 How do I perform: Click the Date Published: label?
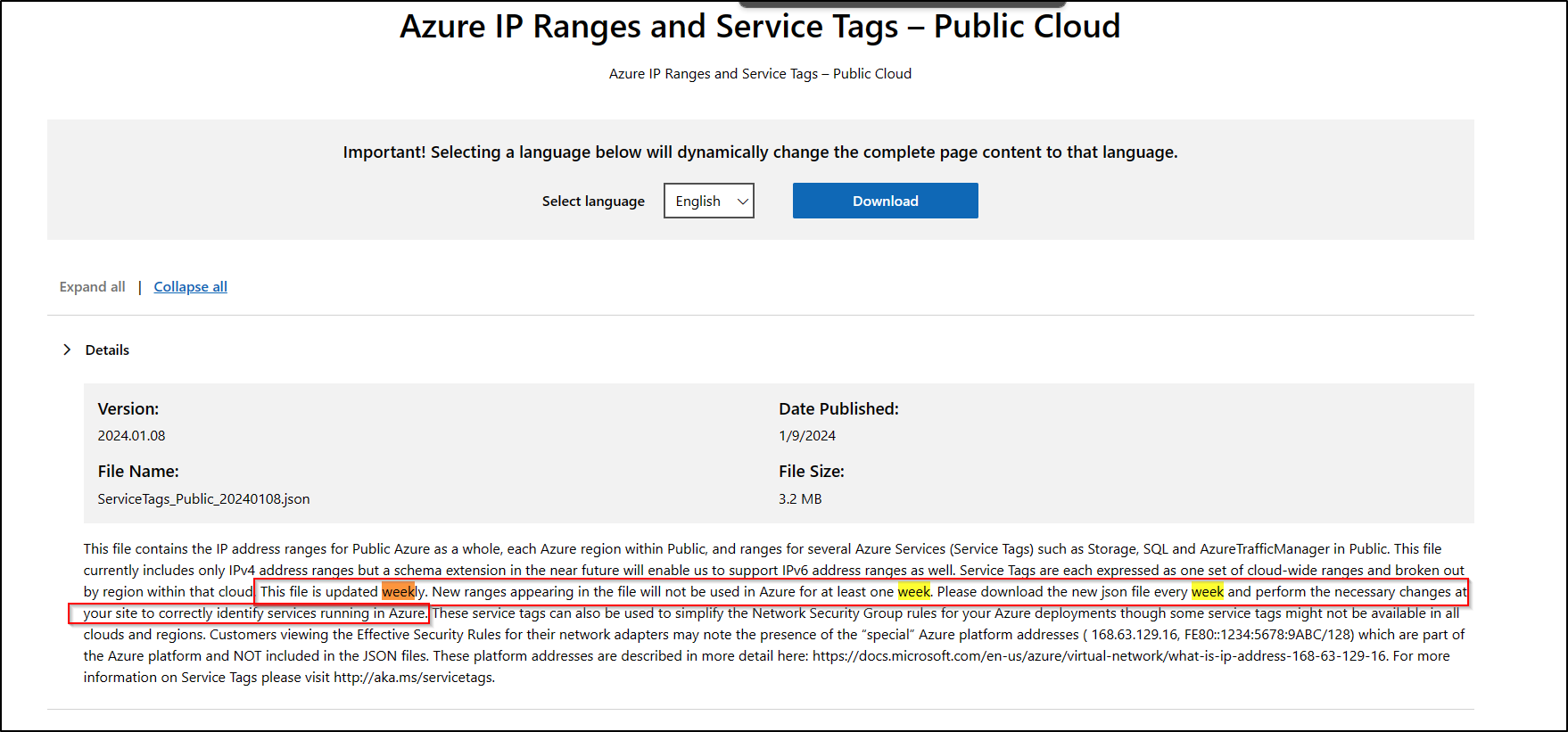(x=838, y=408)
